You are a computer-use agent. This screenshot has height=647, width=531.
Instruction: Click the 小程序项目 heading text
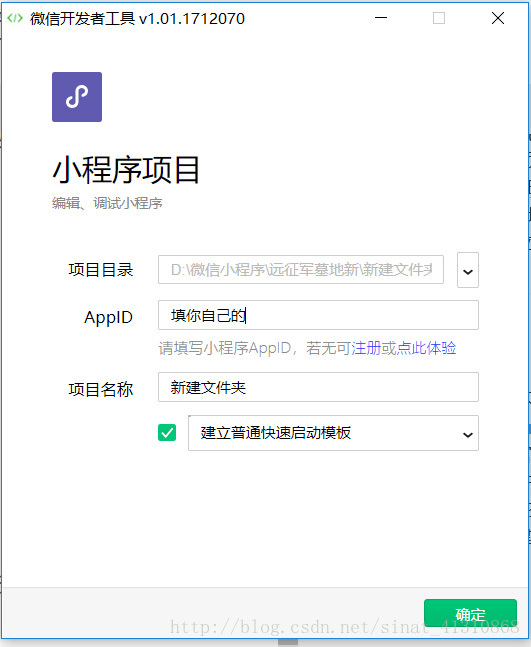click(126, 170)
